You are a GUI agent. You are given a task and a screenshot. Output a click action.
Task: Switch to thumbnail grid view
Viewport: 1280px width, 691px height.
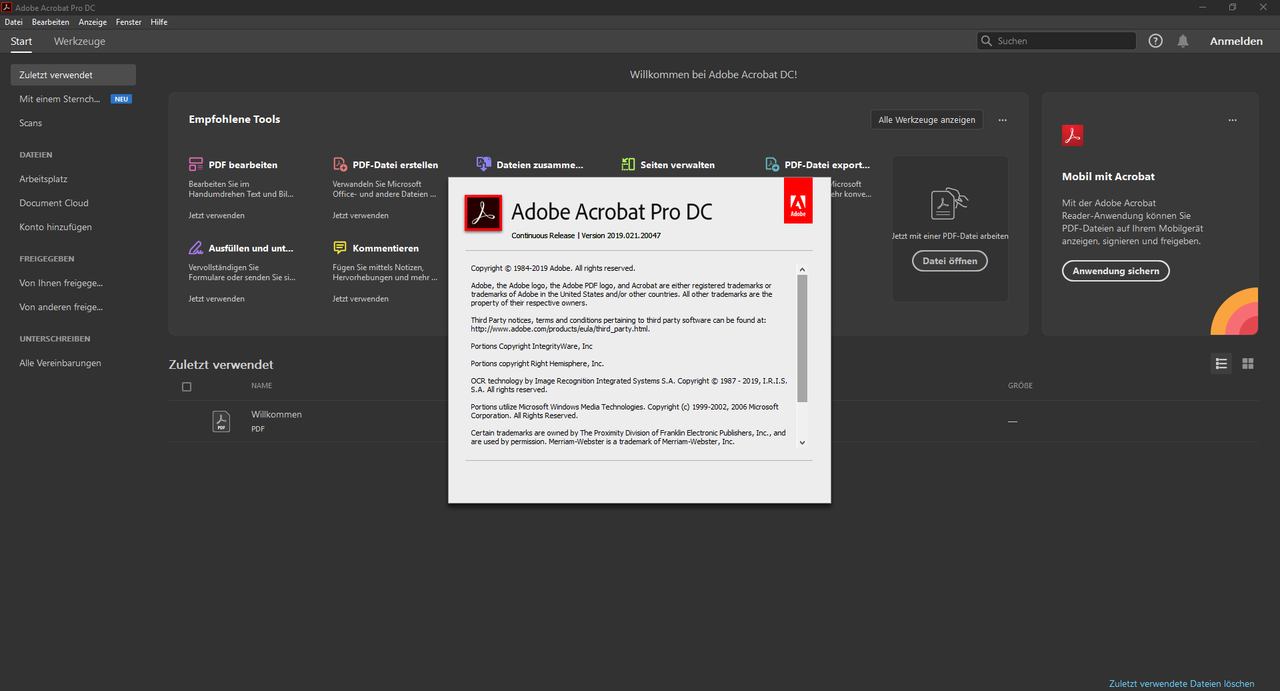[1248, 364]
